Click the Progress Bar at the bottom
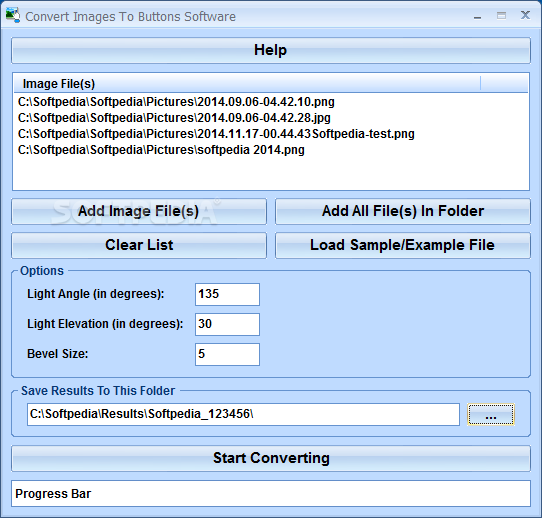Screen dimensions: 542x518 (x=271, y=494)
